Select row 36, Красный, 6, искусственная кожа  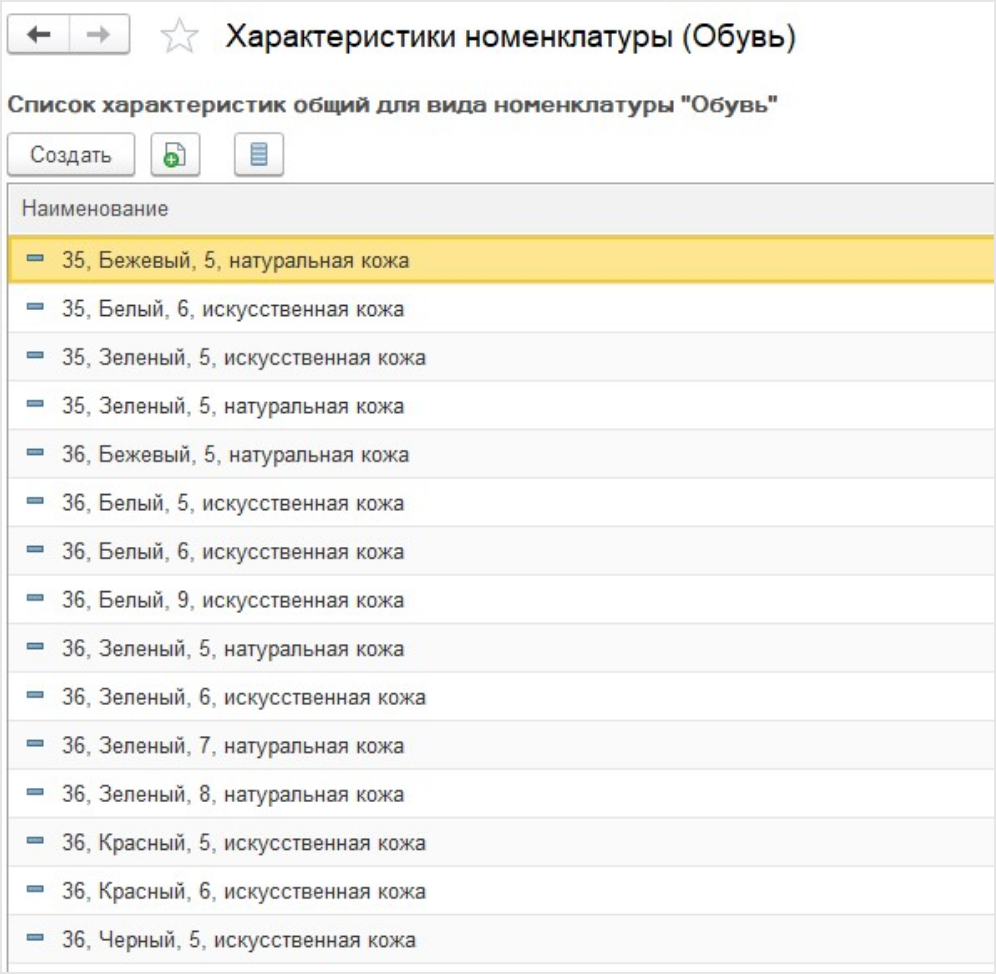tap(243, 892)
